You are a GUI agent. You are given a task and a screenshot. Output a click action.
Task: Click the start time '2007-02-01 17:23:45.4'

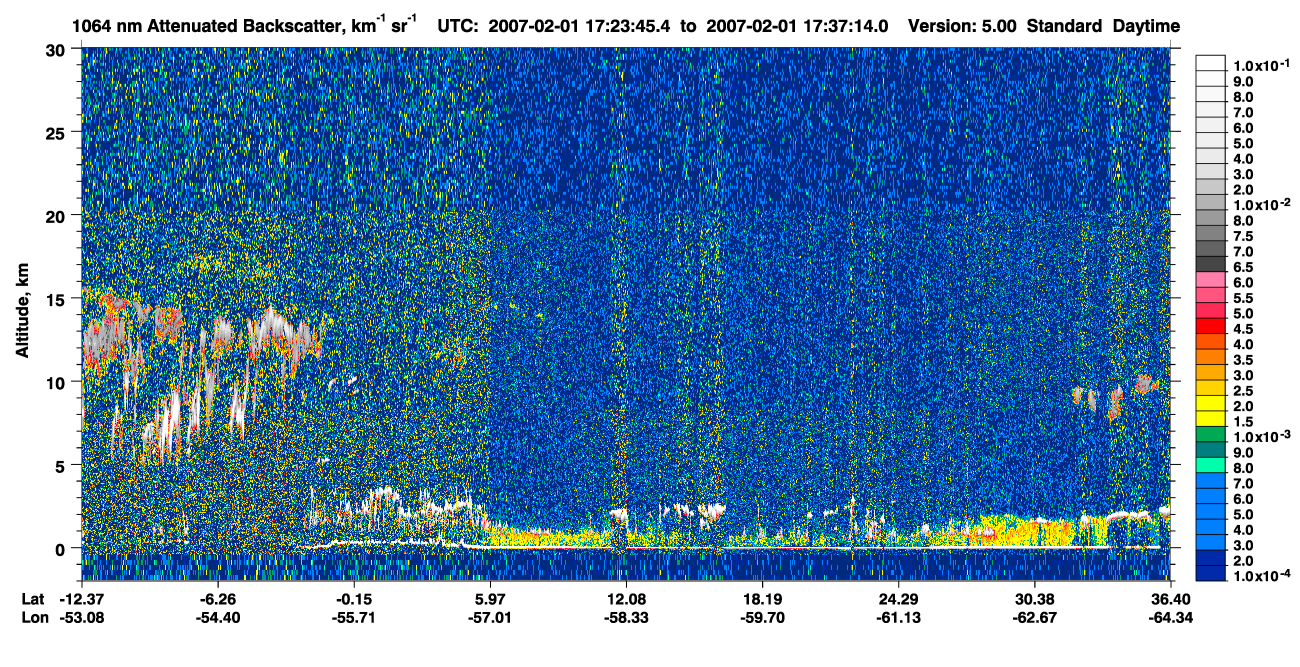[581, 26]
